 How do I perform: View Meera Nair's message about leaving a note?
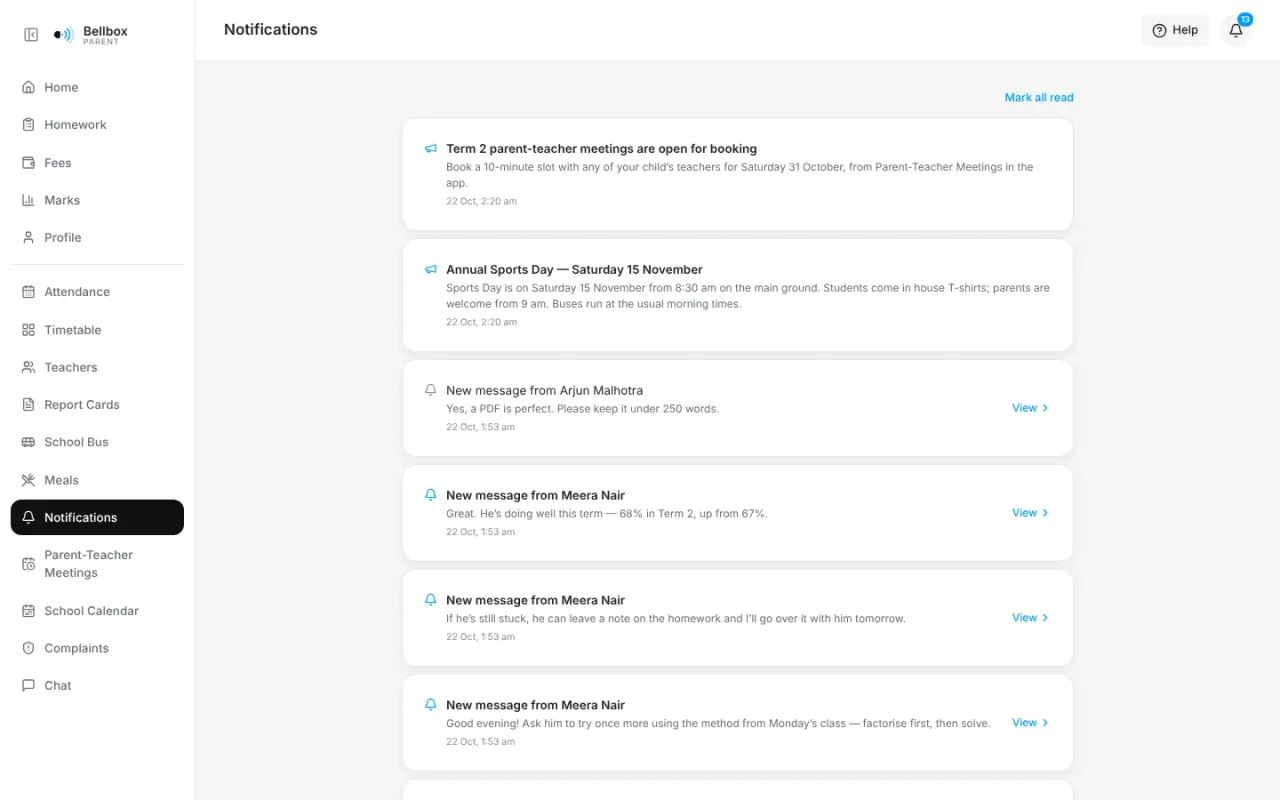tap(1030, 618)
